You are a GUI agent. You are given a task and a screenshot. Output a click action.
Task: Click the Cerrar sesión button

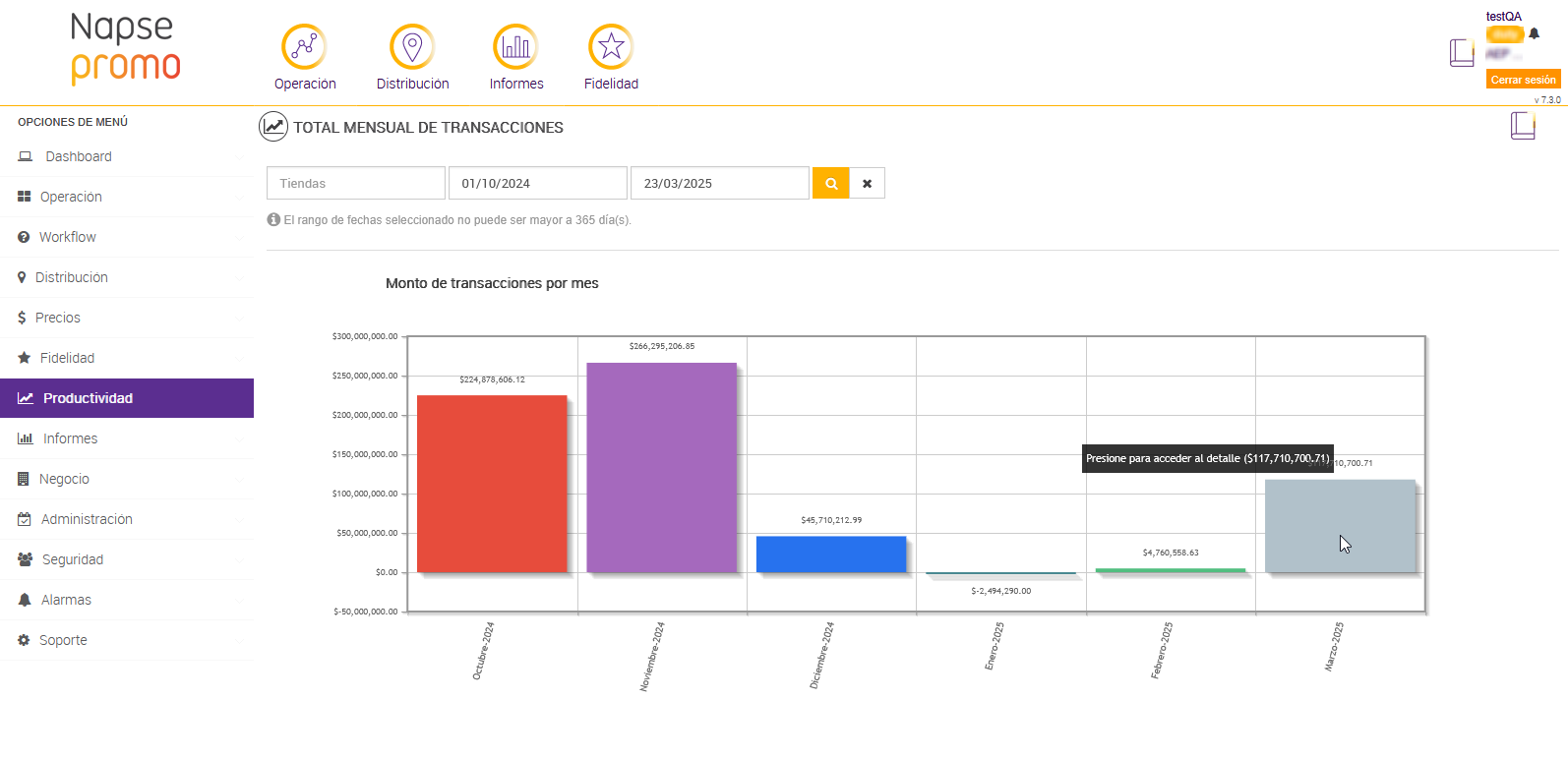click(1523, 80)
